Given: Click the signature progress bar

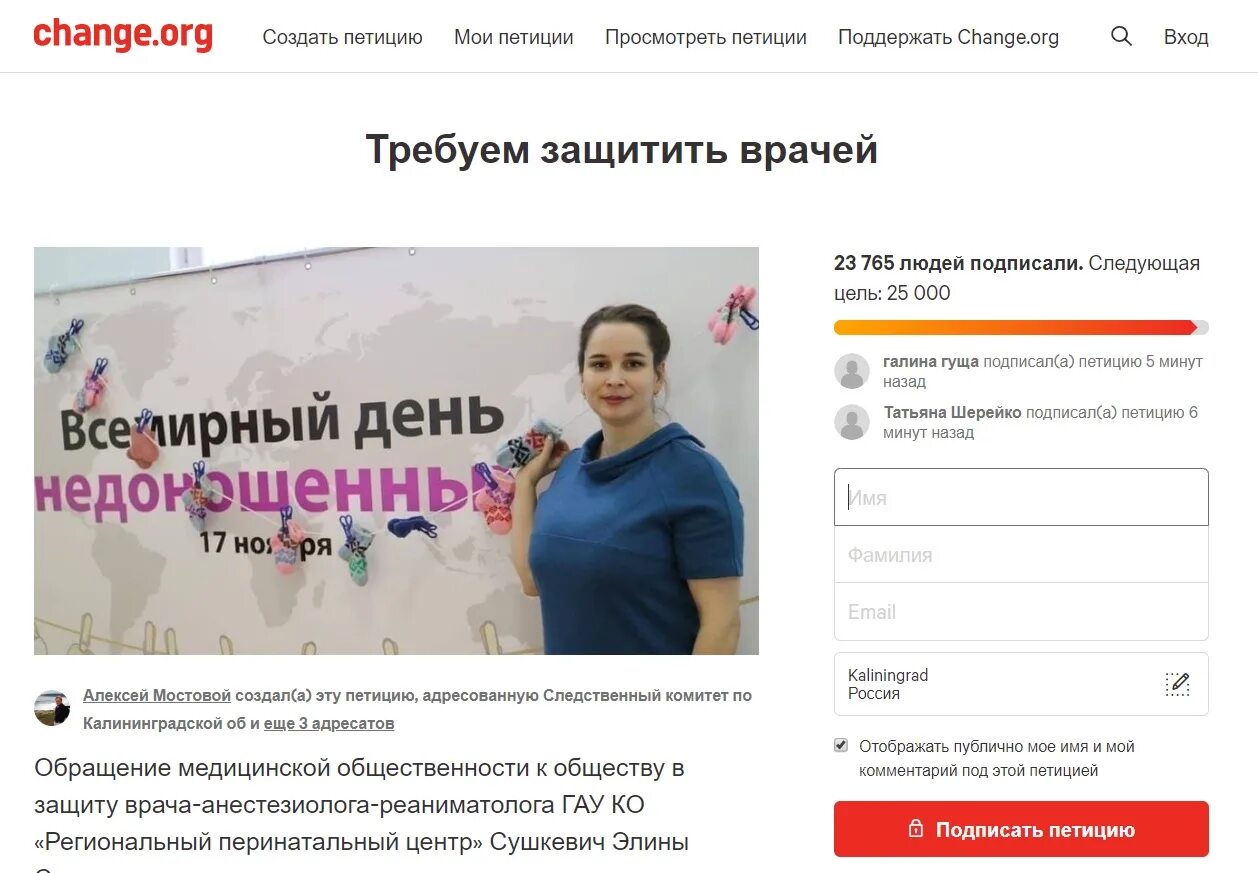Looking at the screenshot, I should click(1021, 327).
